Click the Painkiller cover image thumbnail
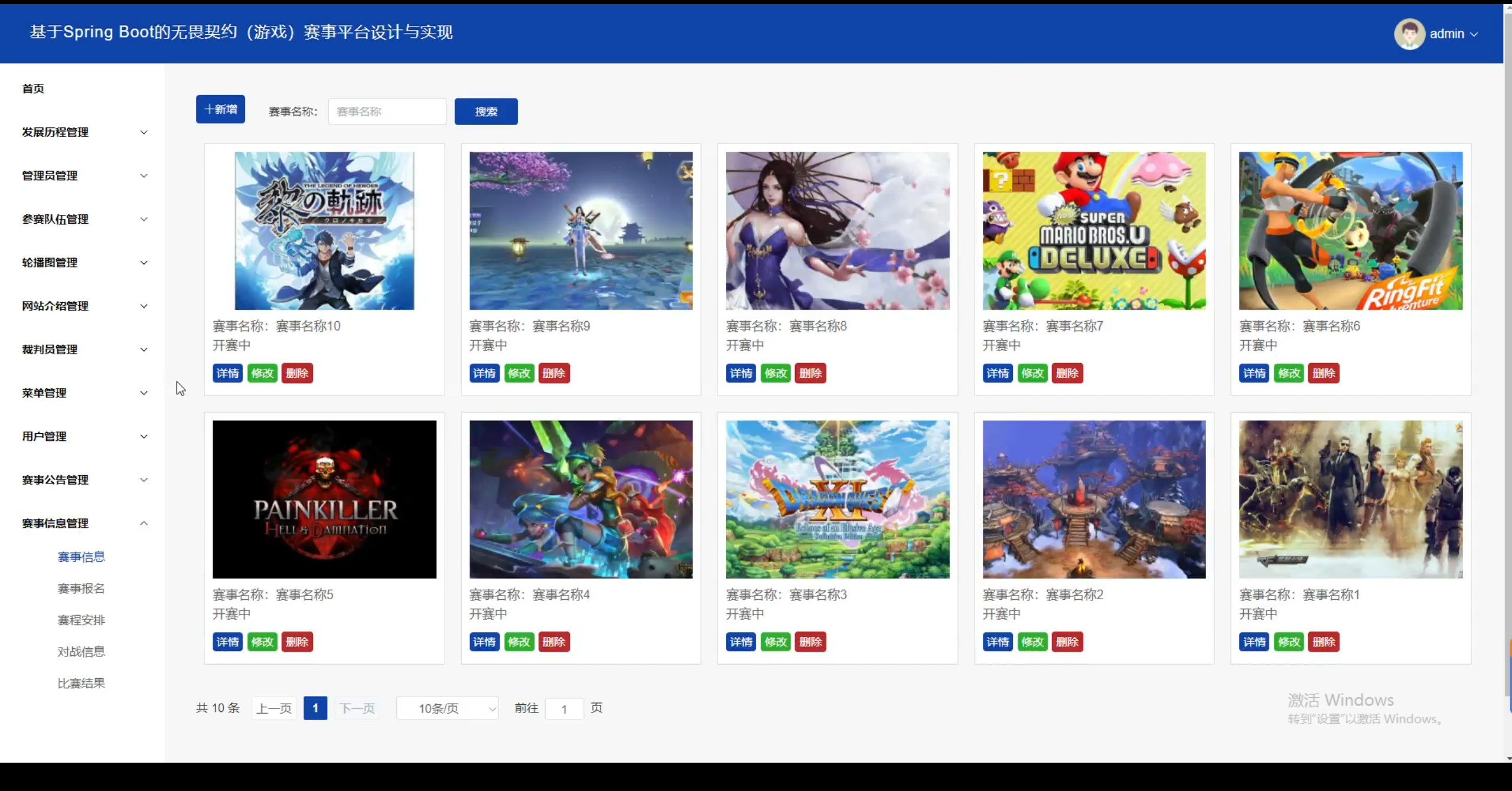The image size is (1512, 791). 324,499
